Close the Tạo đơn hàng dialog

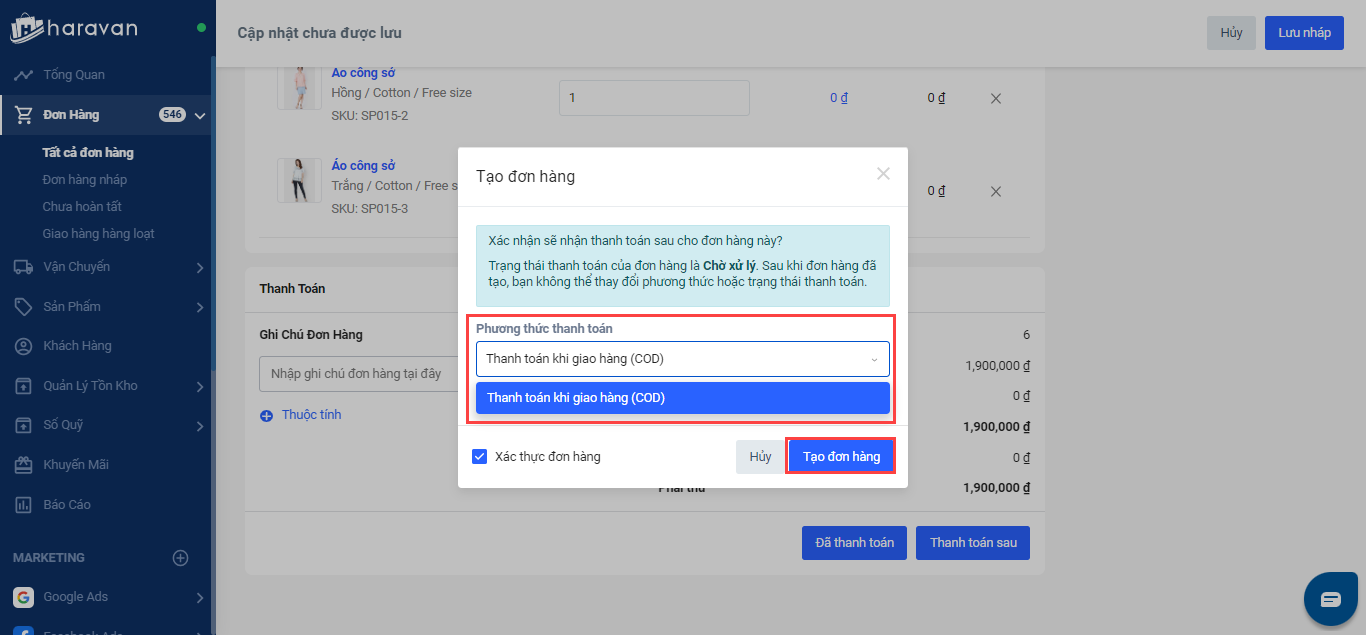(883, 174)
